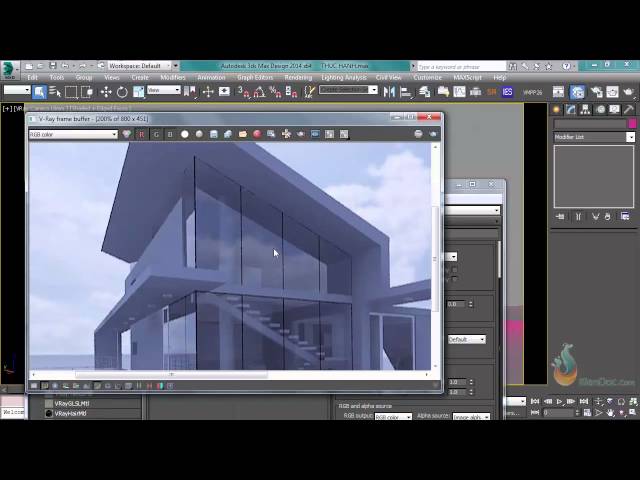Toggle the red channel in V-Ray frame buffer

[x=141, y=134]
